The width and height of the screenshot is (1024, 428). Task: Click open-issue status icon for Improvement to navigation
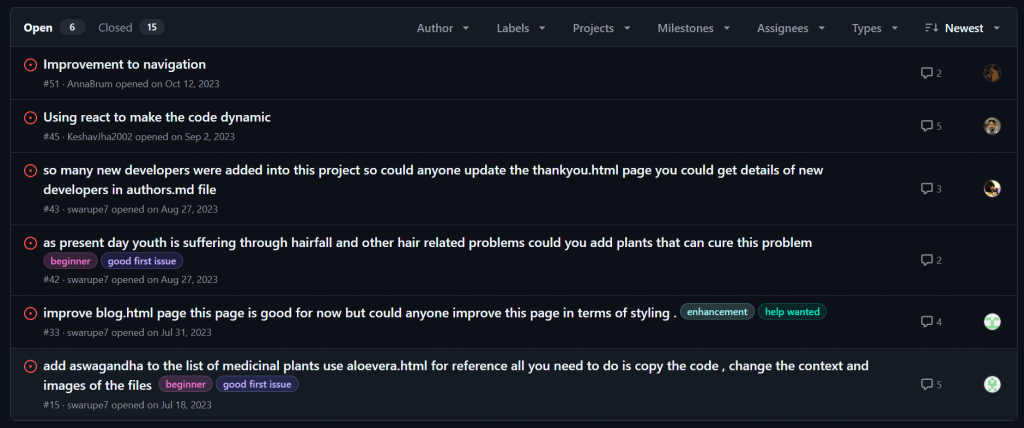pos(30,65)
